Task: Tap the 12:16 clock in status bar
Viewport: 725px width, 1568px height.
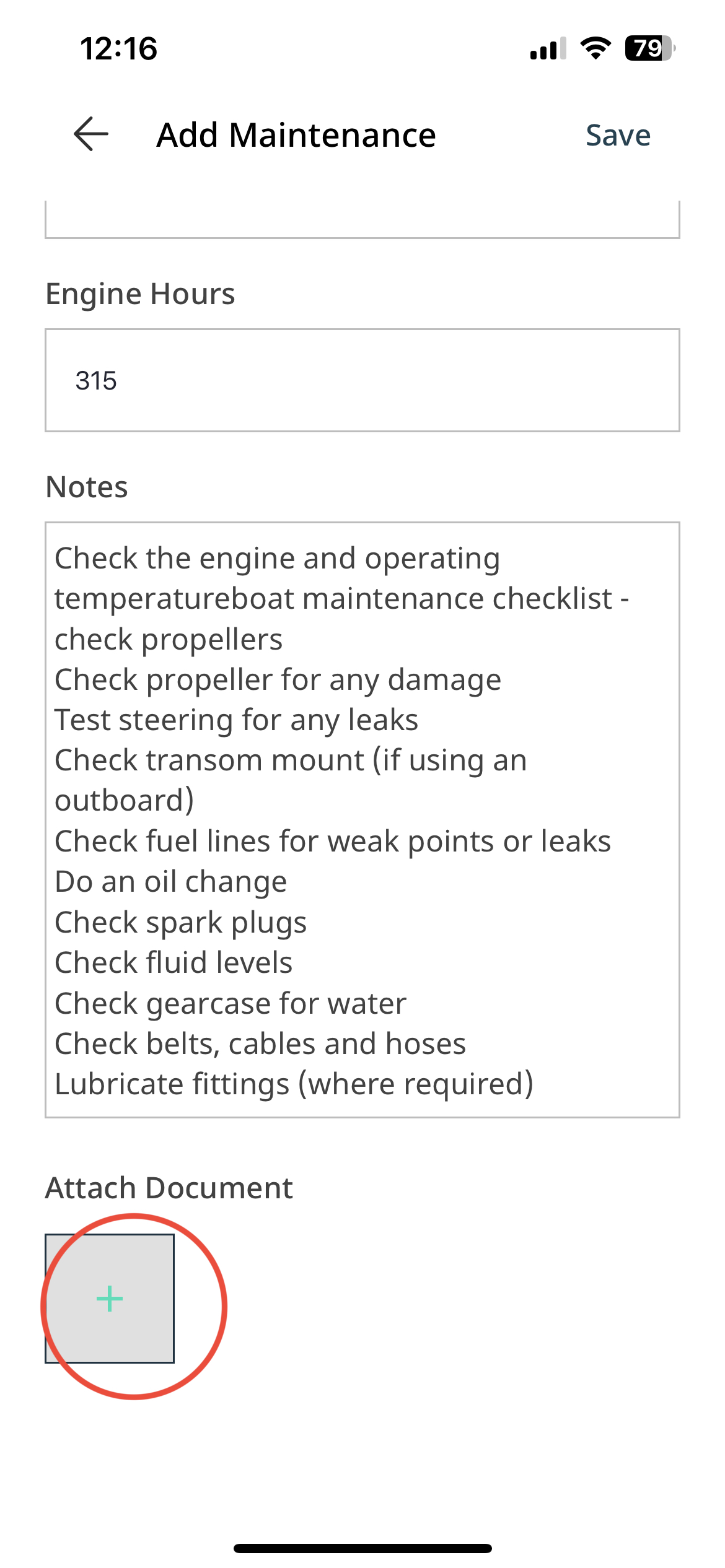Action: [x=119, y=48]
